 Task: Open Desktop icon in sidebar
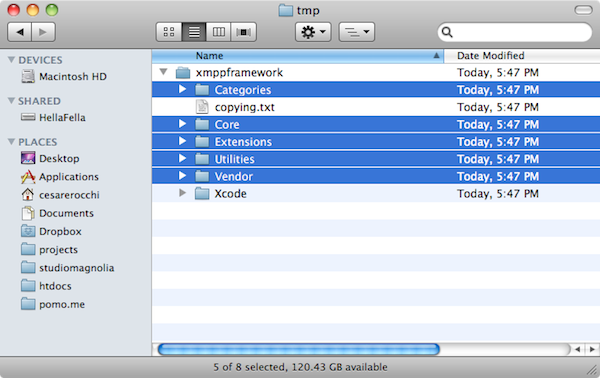[x=28, y=158]
